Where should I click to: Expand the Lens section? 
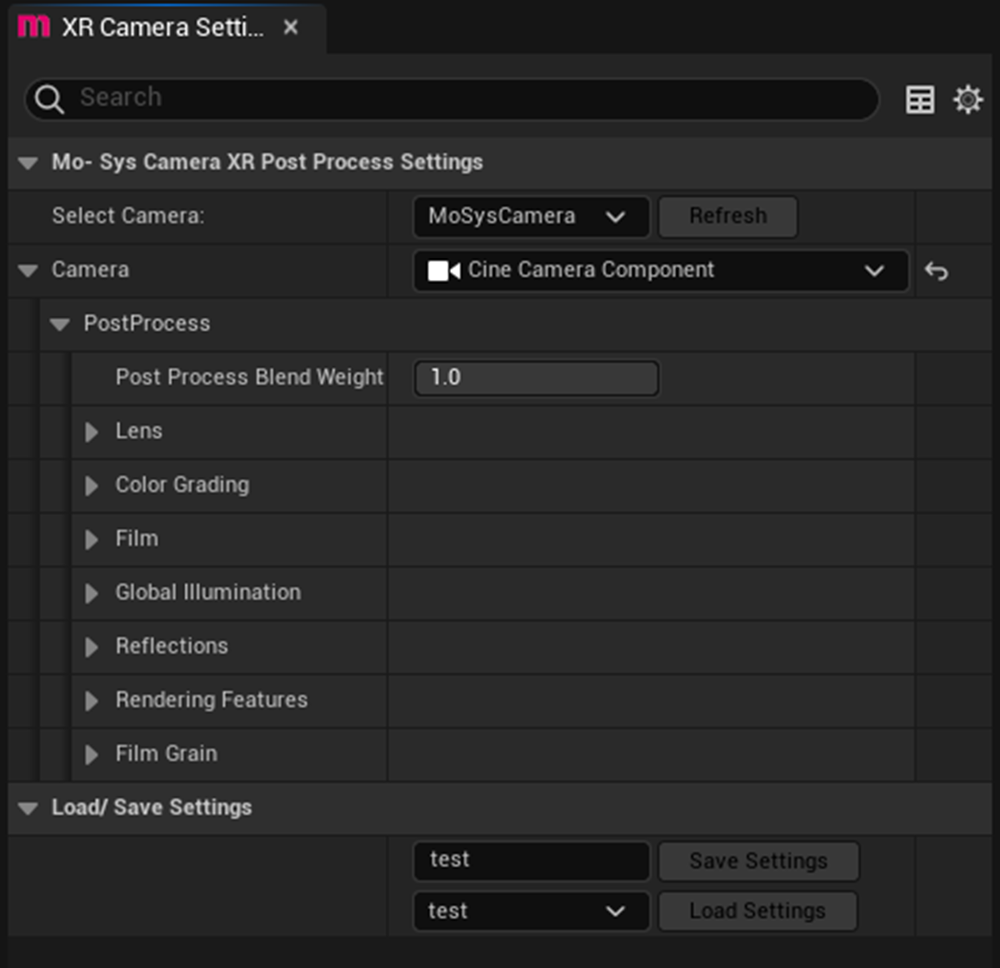click(92, 432)
